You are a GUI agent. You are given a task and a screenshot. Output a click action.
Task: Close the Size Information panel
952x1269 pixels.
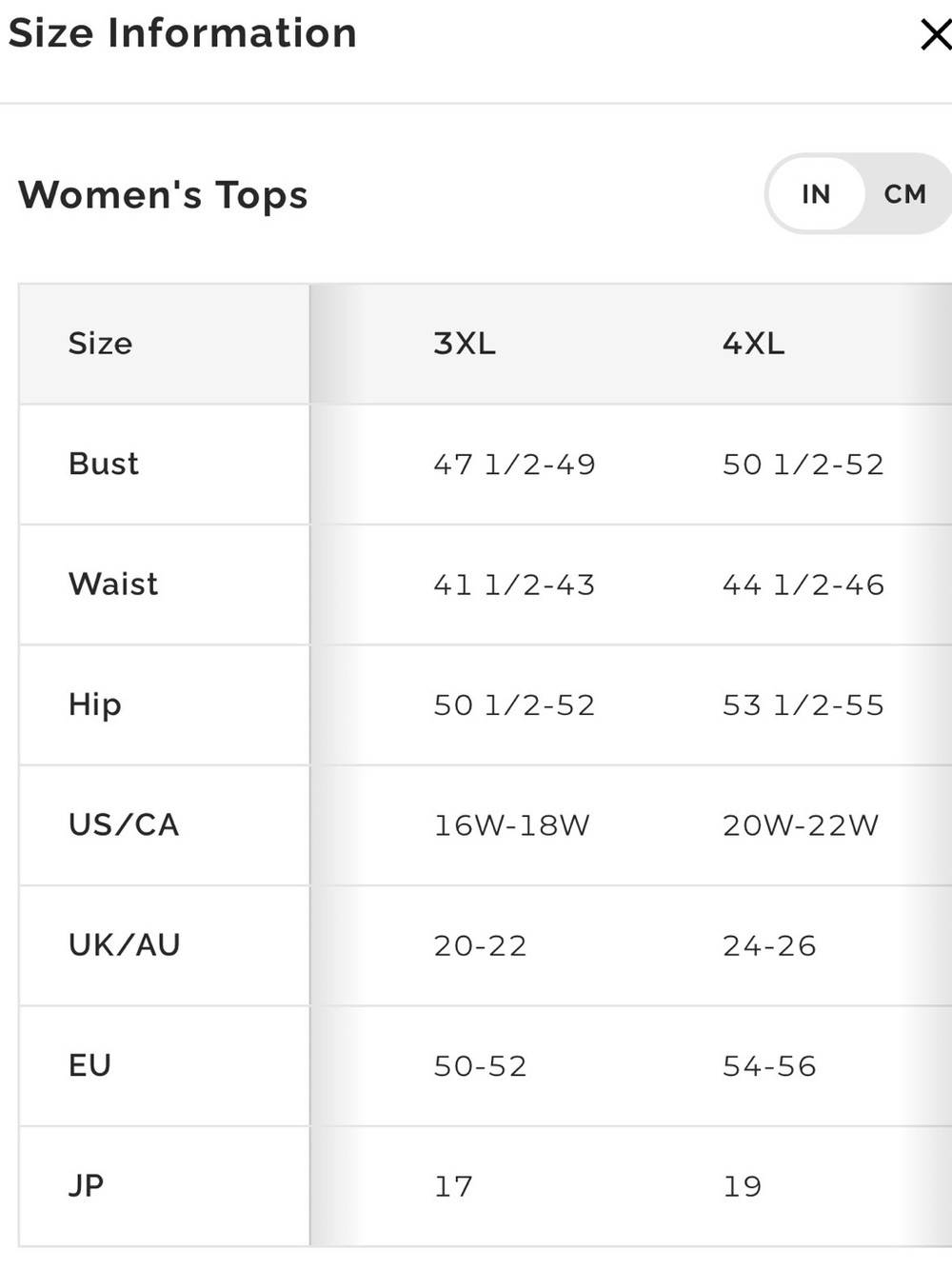(x=936, y=34)
